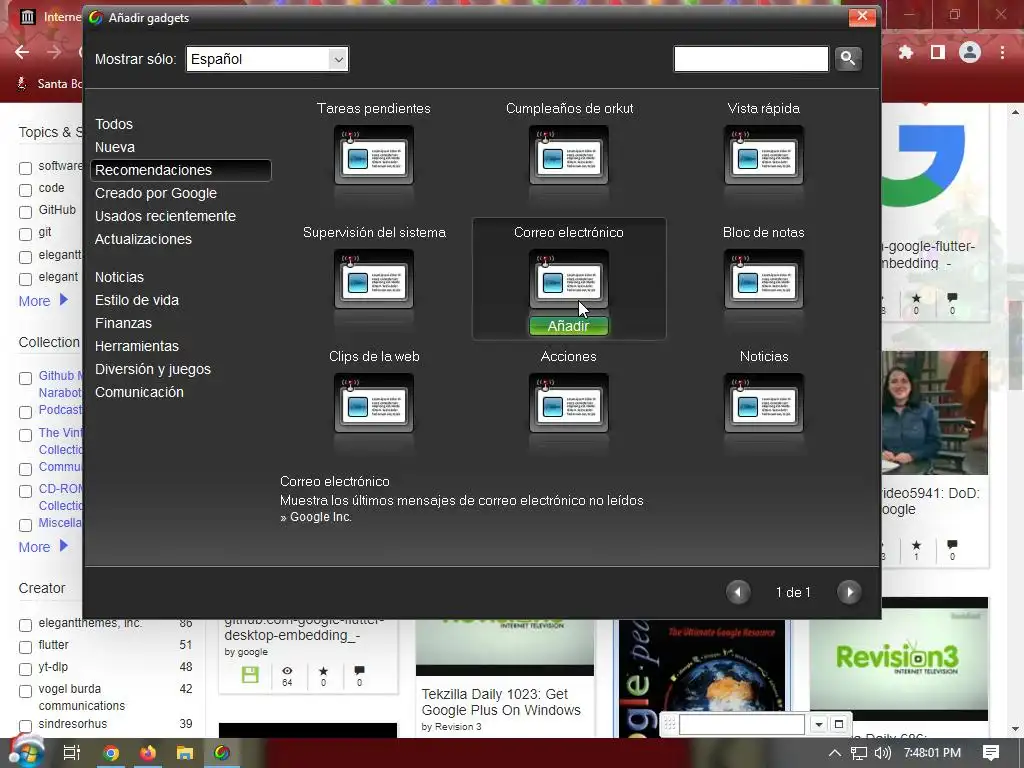Open Estilo de vida category
This screenshot has height=768, width=1024.
(x=136, y=300)
